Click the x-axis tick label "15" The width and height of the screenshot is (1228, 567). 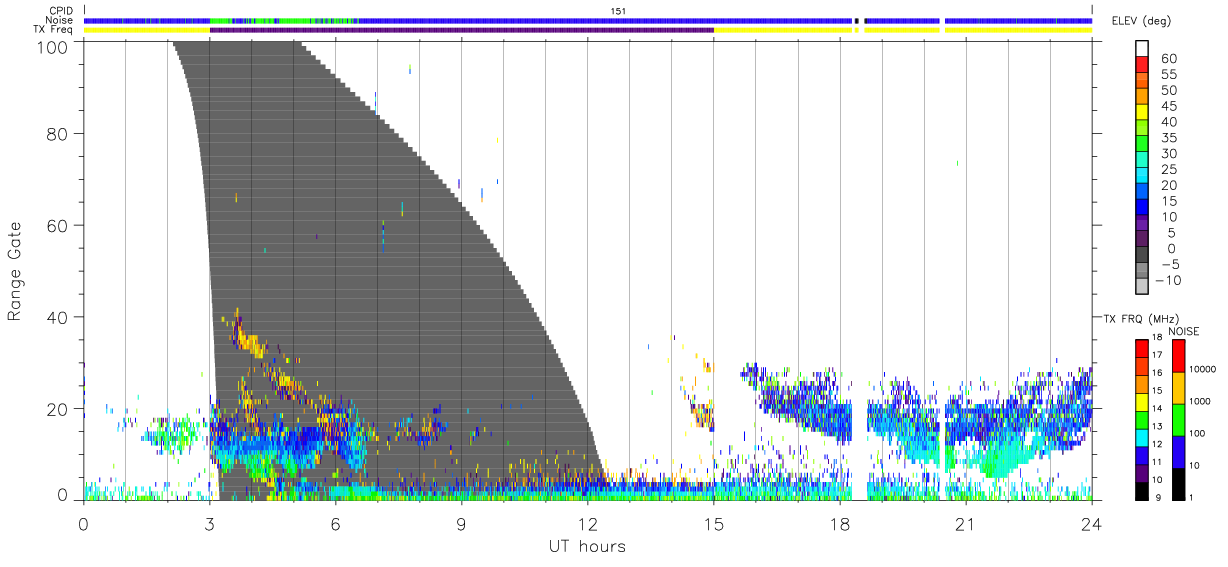[714, 523]
